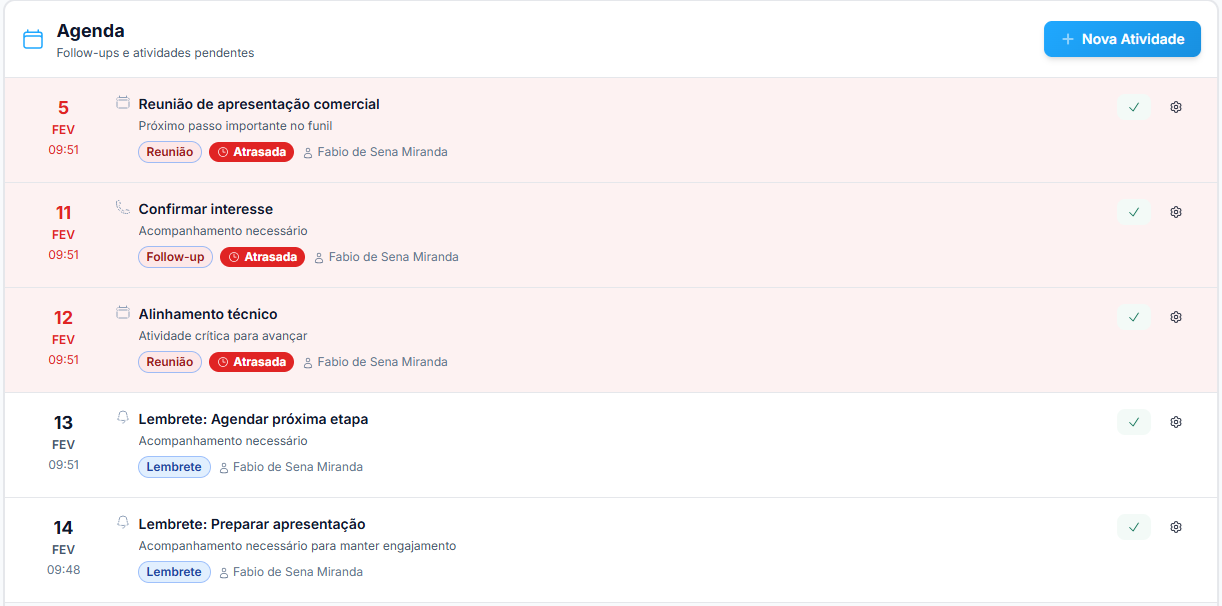This screenshot has width=1222, height=606.
Task: Open settings gear for Alinhamento técnico
Action: (1176, 317)
